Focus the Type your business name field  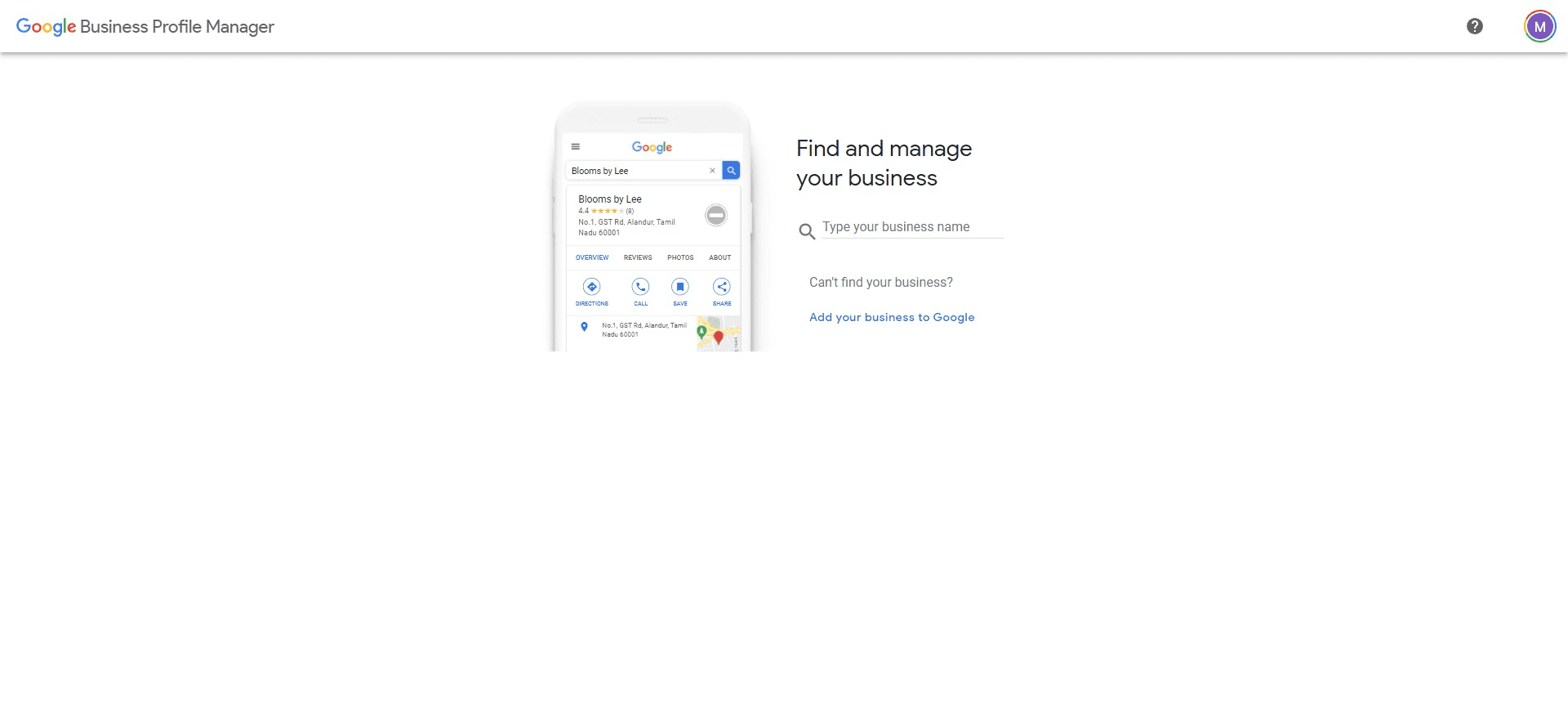pyautogui.click(x=913, y=227)
